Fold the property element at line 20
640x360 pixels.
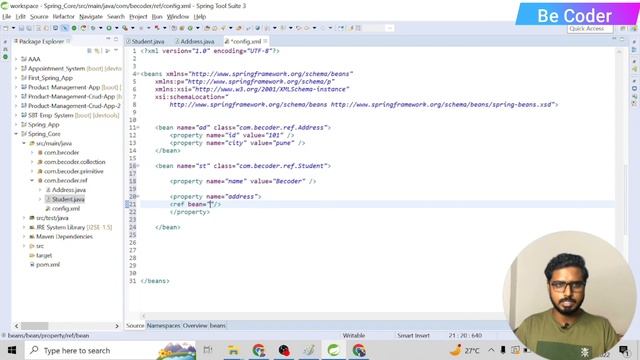pyautogui.click(x=138, y=197)
